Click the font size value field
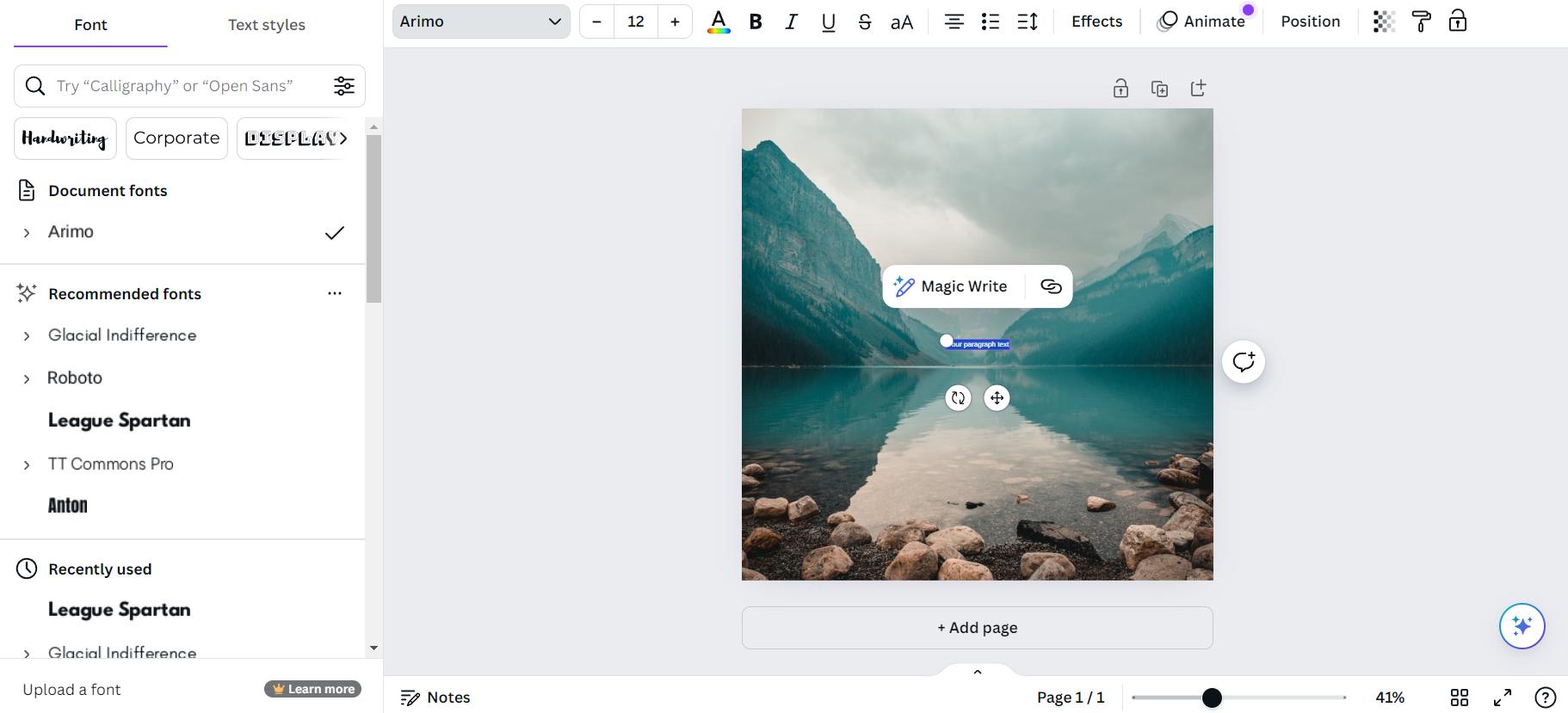Viewport: 1568px width, 713px height. pyautogui.click(x=636, y=22)
